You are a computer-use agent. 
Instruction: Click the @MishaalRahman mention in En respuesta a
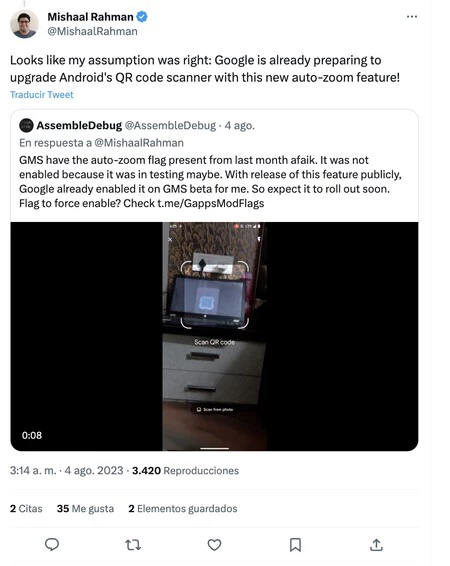(139, 143)
